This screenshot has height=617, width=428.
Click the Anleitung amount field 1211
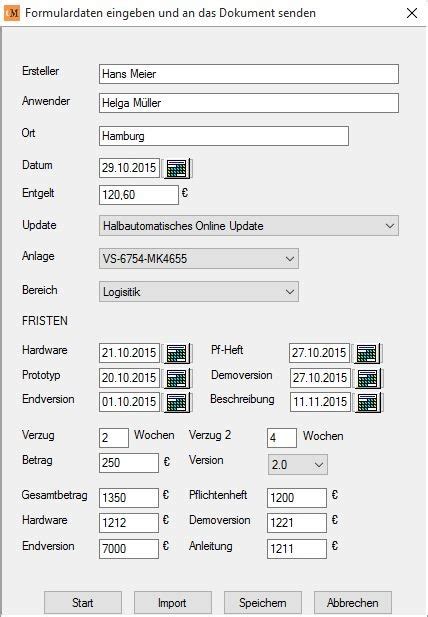pyautogui.click(x=297, y=549)
